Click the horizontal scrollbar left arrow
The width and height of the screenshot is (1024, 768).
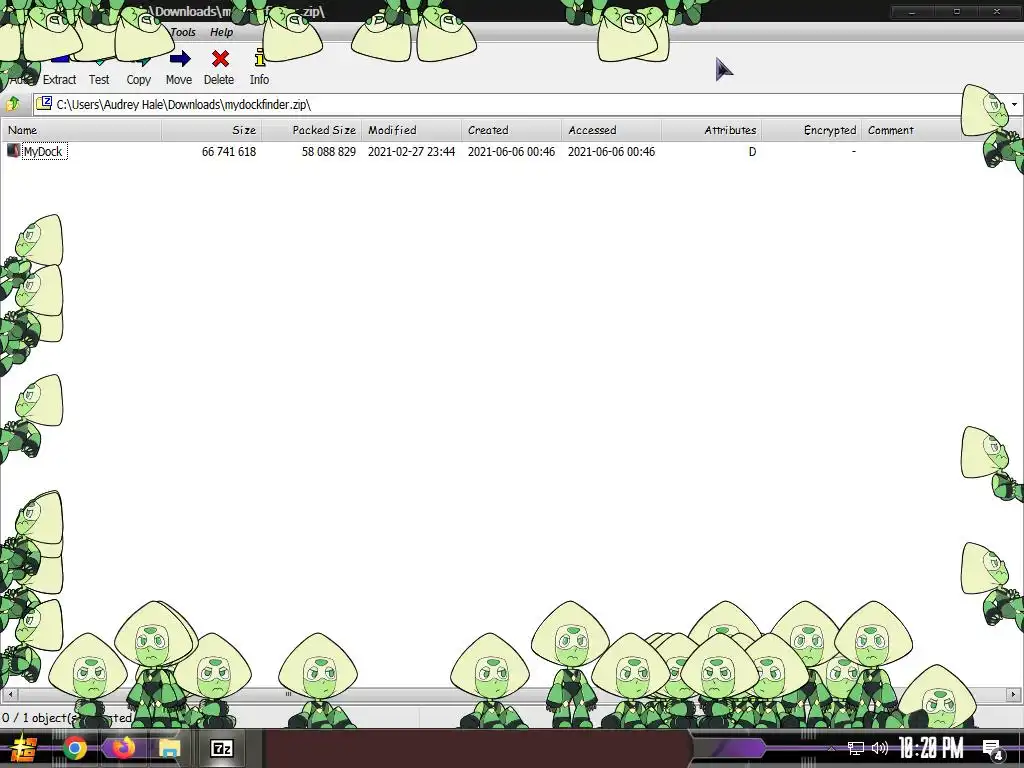(10, 694)
